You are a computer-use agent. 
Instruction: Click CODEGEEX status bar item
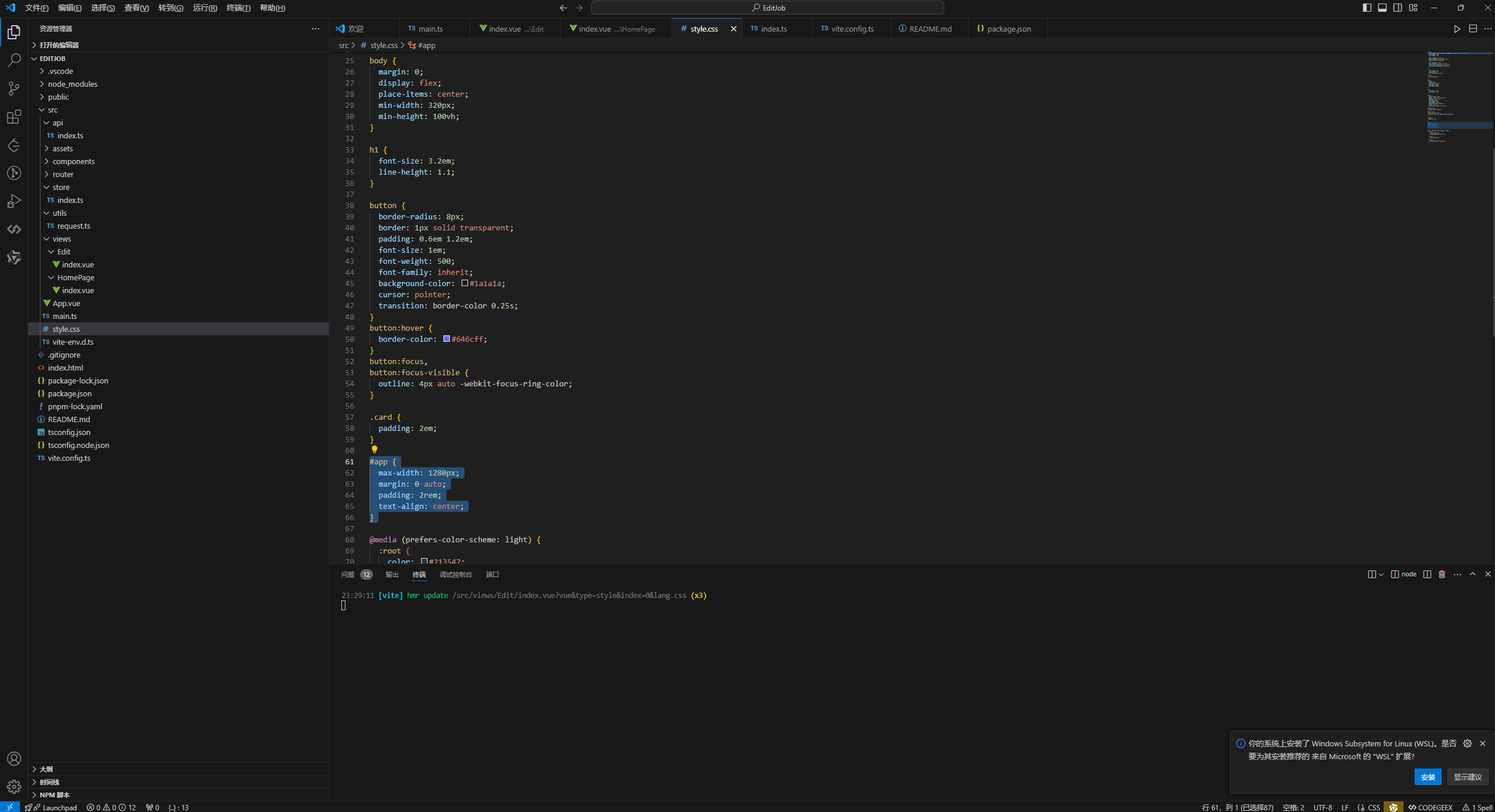[x=1430, y=807]
